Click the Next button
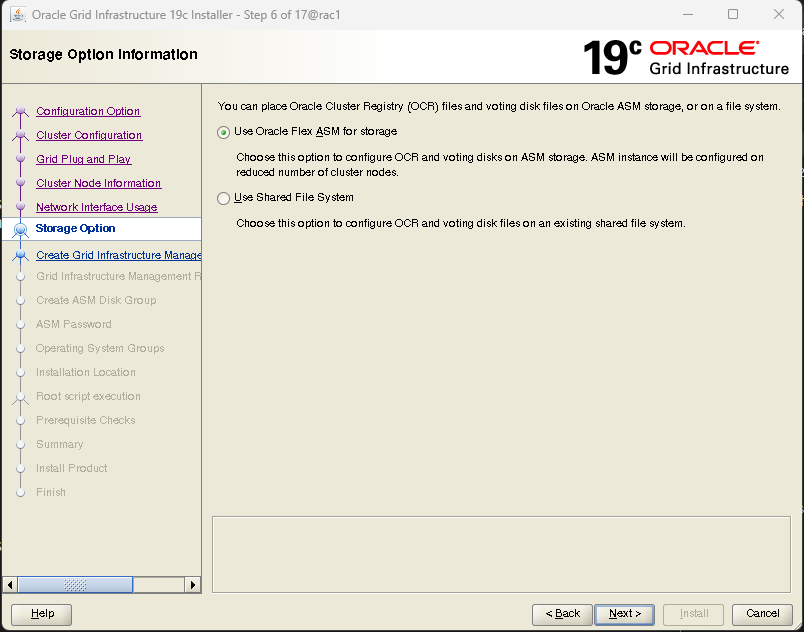This screenshot has width=804, height=632. (x=624, y=614)
